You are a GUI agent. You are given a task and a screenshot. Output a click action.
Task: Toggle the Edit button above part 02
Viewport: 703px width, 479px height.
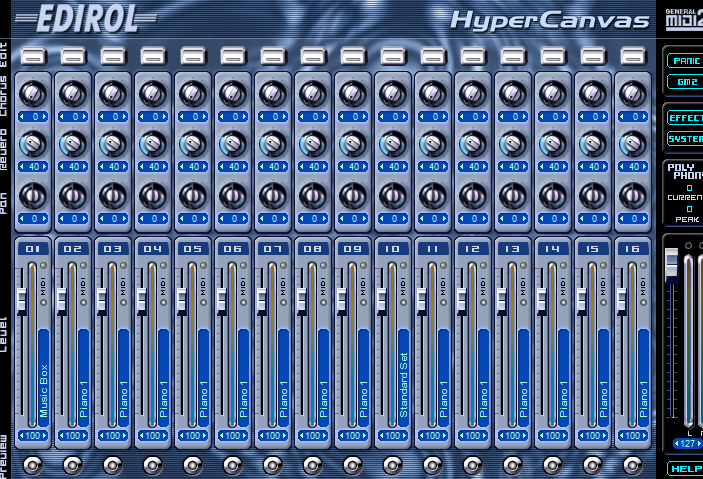click(73, 57)
